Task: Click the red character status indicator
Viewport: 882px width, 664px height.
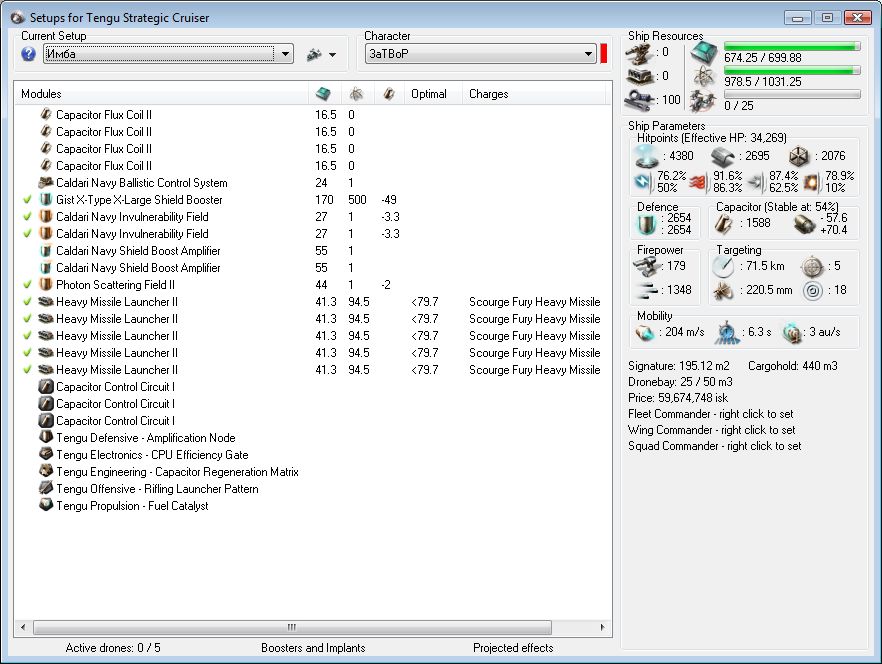Action: point(604,54)
